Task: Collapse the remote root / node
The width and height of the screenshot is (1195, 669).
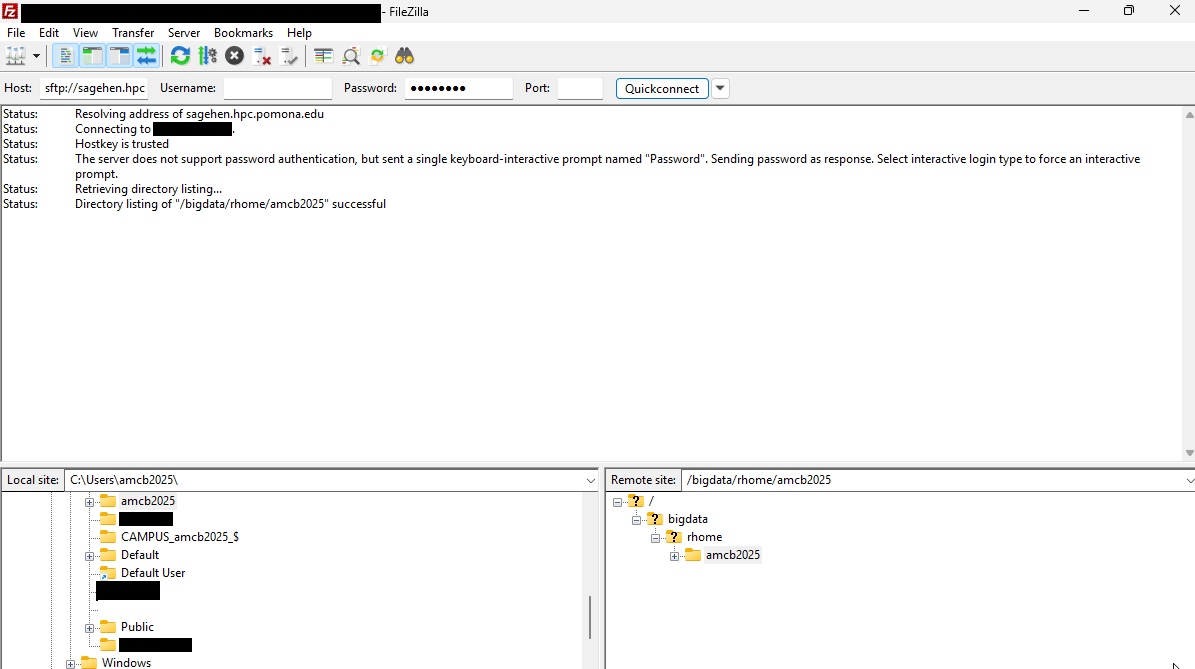Action: click(617, 502)
